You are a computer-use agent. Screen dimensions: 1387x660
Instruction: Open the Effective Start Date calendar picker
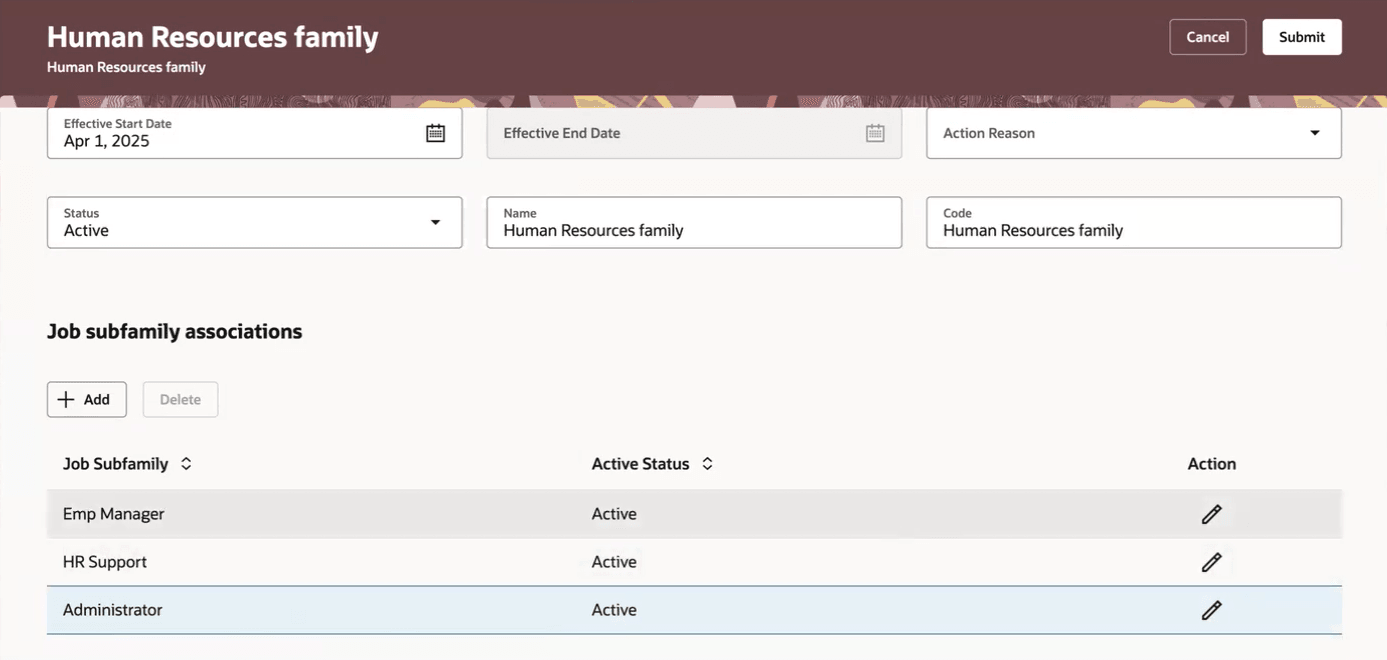(435, 133)
